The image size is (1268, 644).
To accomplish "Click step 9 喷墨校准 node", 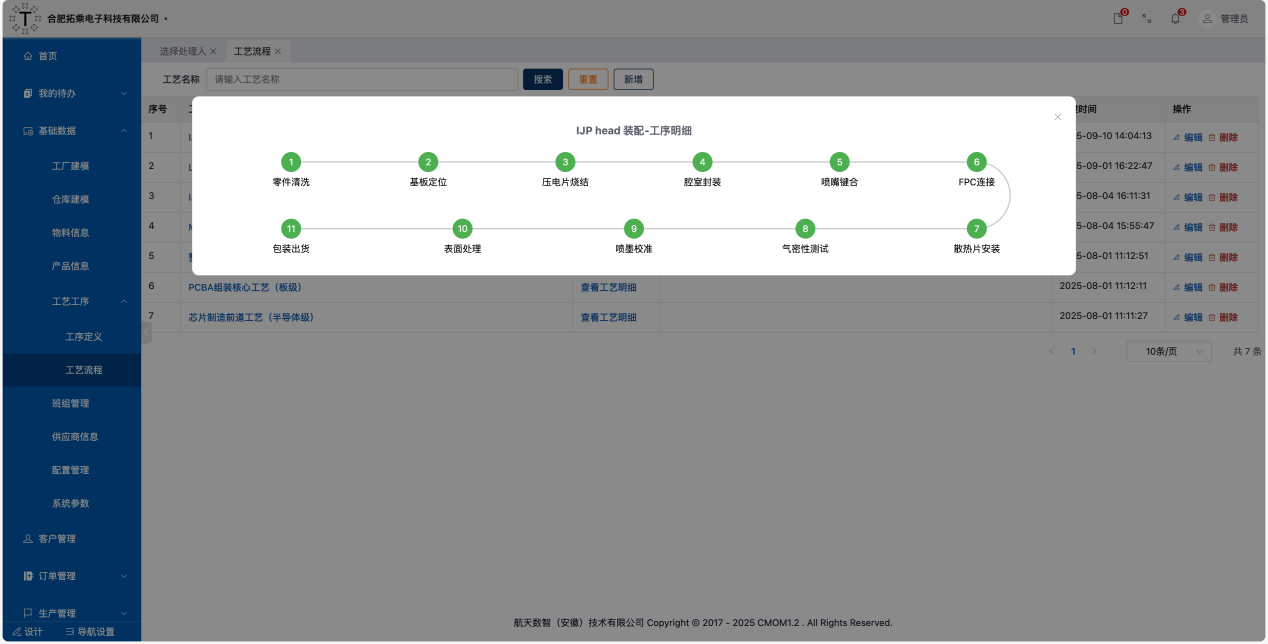I will pos(633,228).
